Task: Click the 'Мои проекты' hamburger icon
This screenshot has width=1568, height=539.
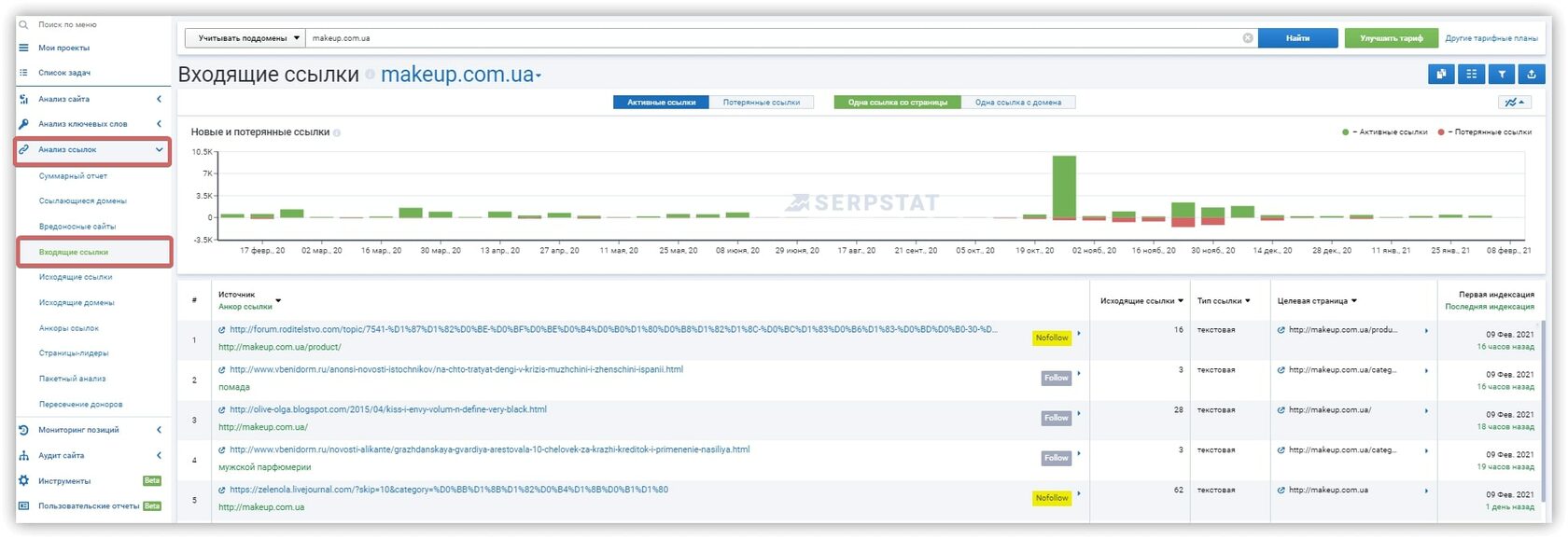Action: click(x=23, y=48)
